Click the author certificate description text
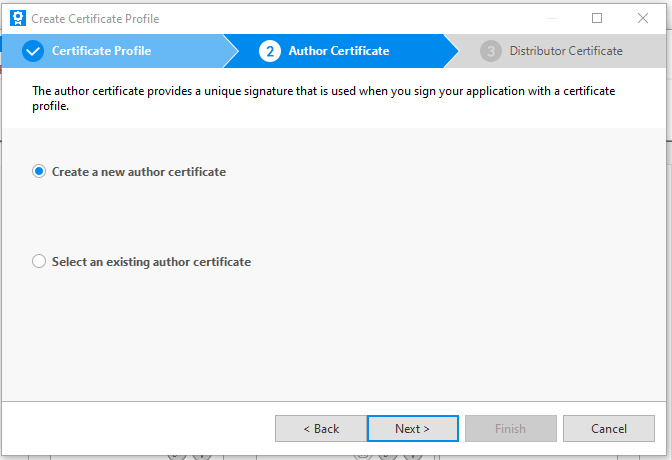The width and height of the screenshot is (672, 460). pos(324,98)
